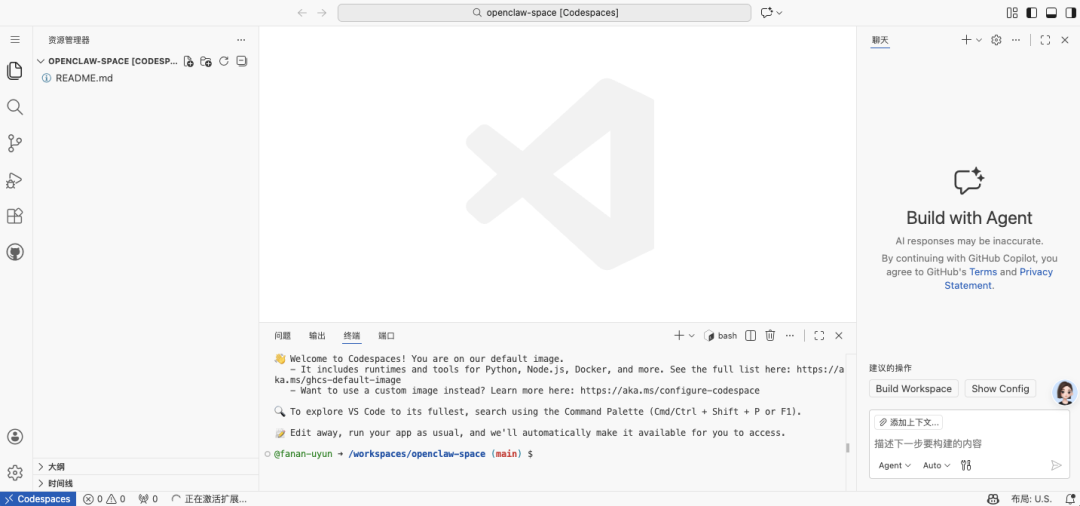
Task: Open the Explorer view in activity bar
Action: tap(14, 70)
